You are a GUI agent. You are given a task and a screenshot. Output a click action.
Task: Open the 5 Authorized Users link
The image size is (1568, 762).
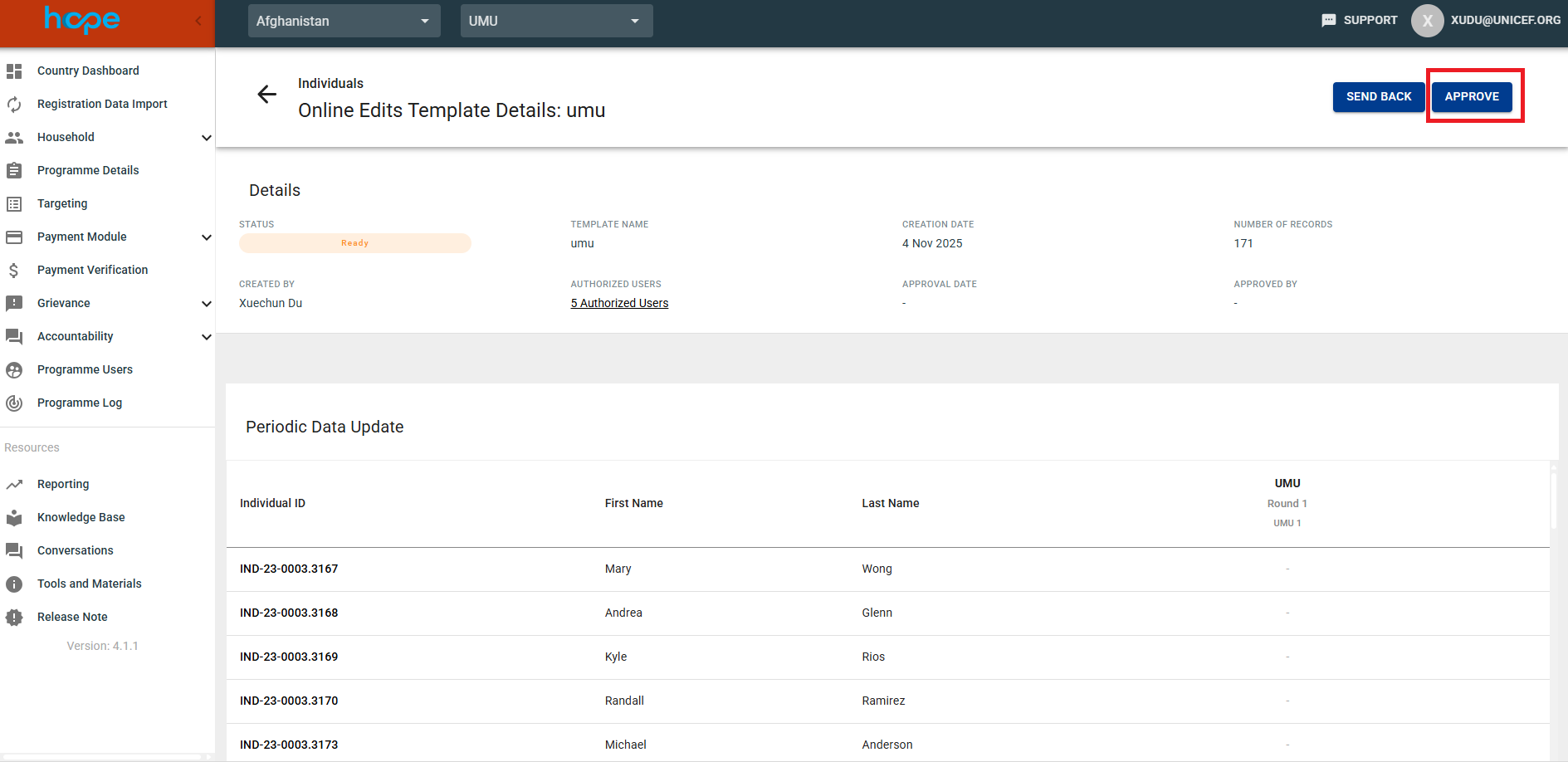pos(619,303)
